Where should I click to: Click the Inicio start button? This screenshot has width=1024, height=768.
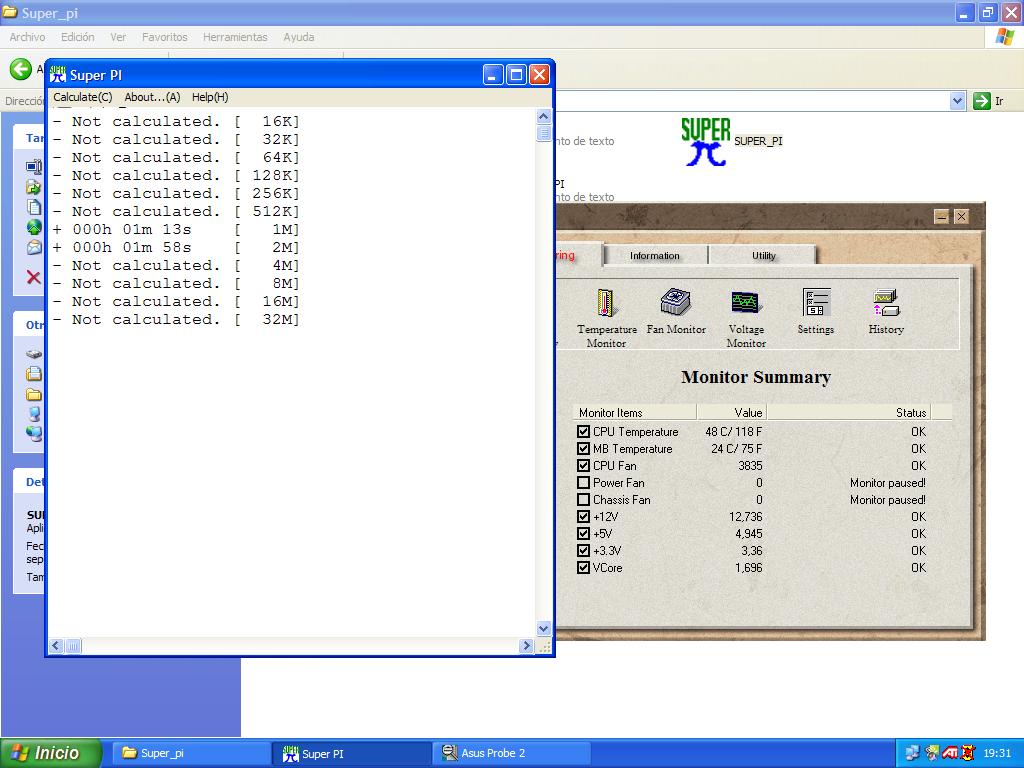(51, 753)
